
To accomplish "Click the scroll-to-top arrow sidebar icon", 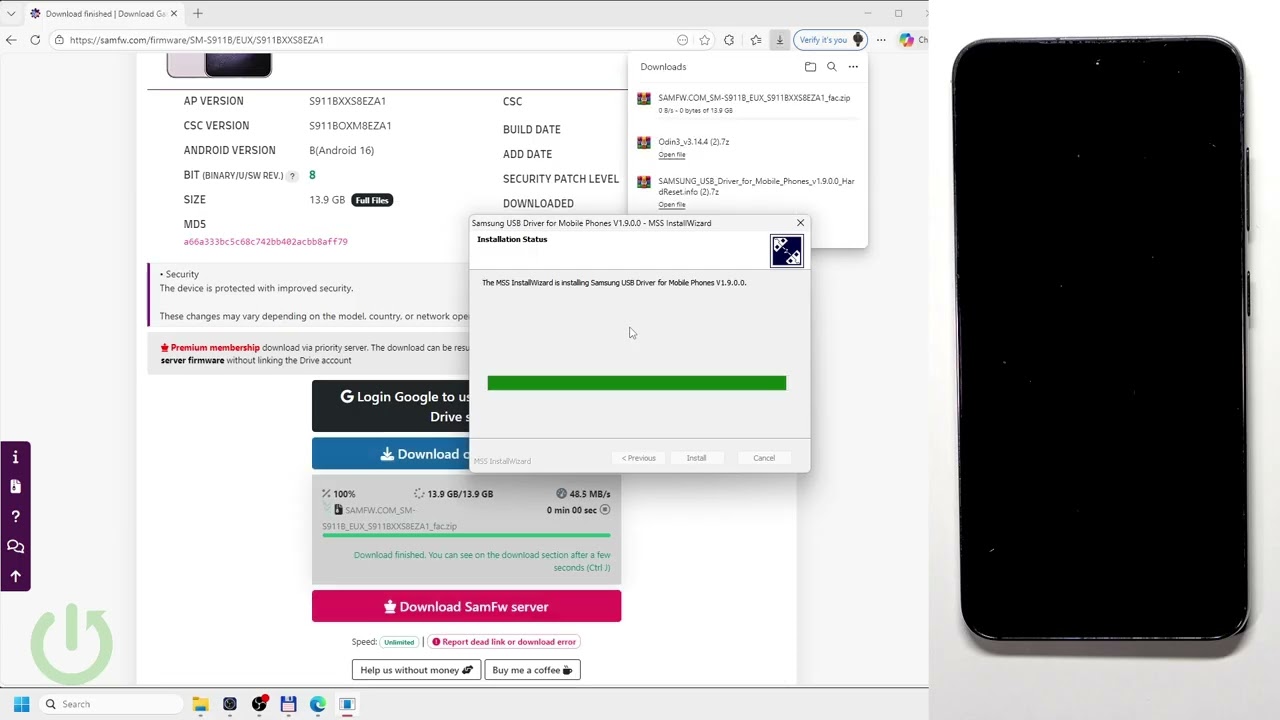I will click(x=15, y=576).
